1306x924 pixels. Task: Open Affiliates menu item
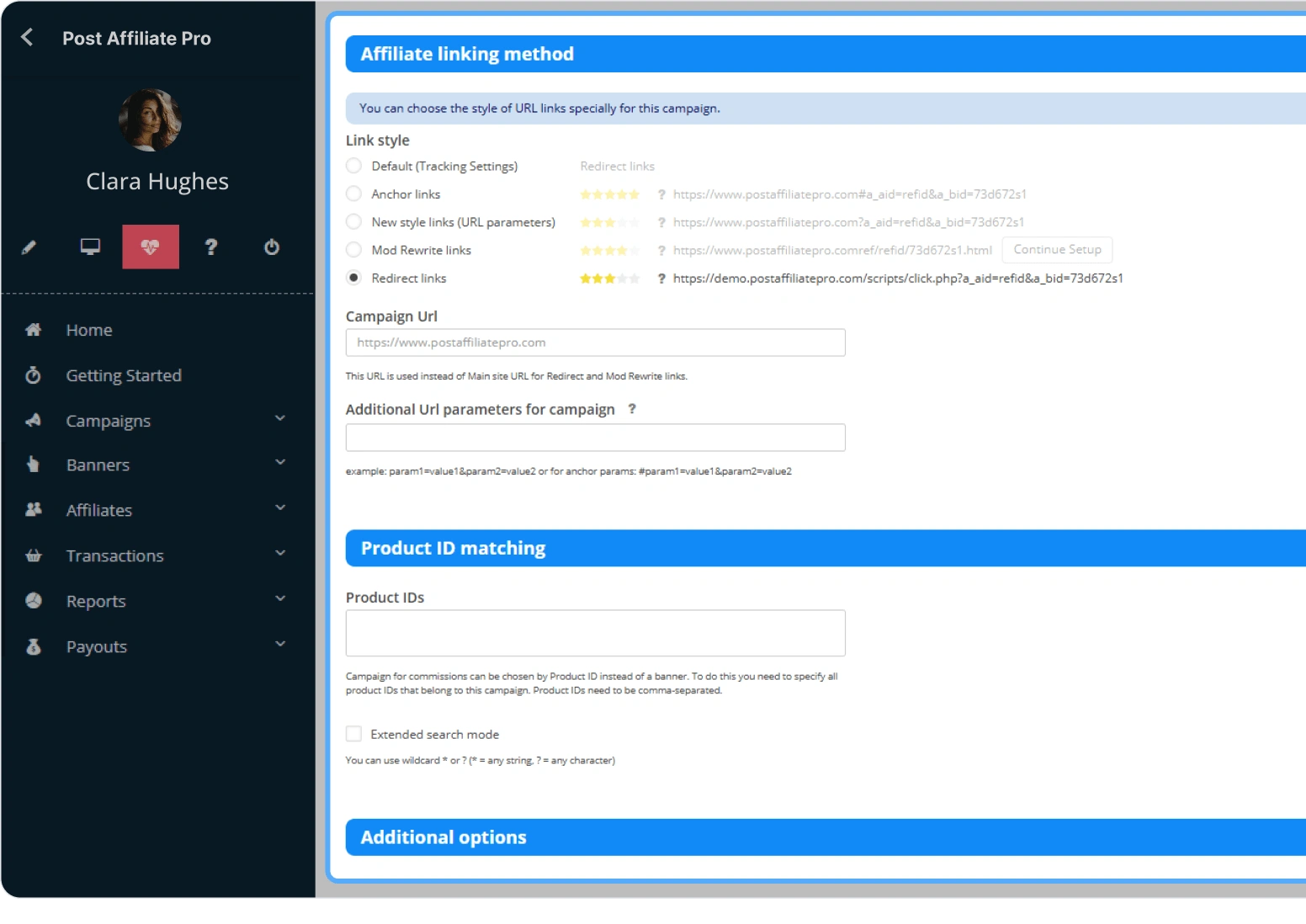[99, 510]
